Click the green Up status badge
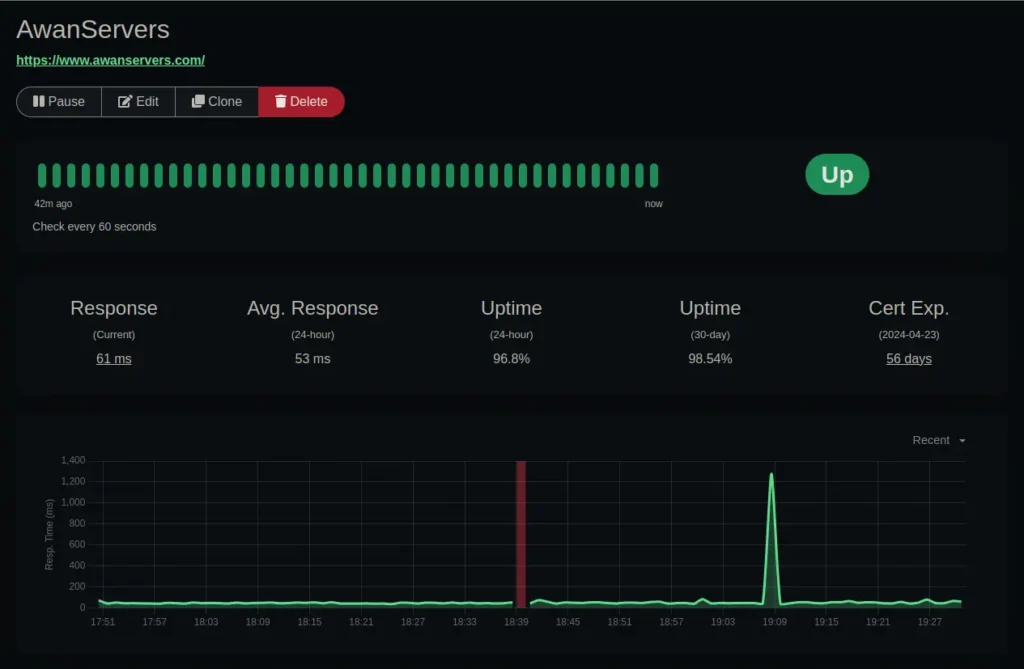 tap(837, 174)
